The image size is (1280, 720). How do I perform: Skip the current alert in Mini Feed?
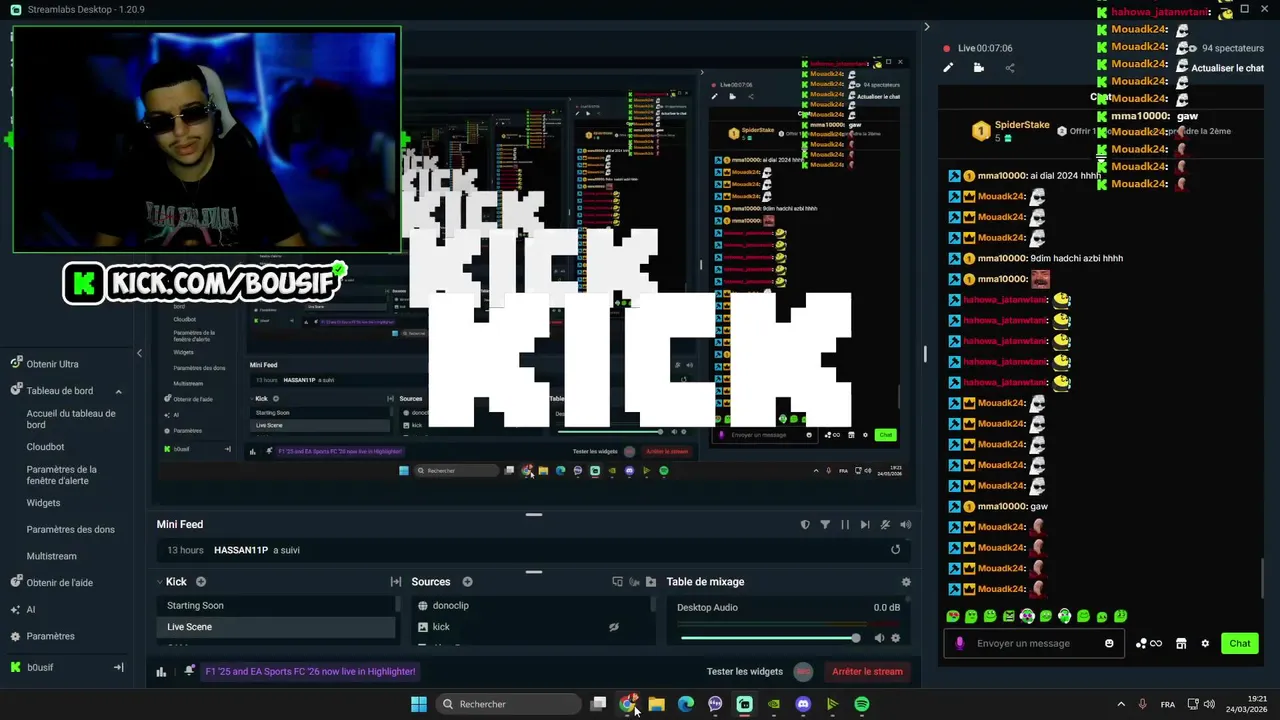(865, 524)
